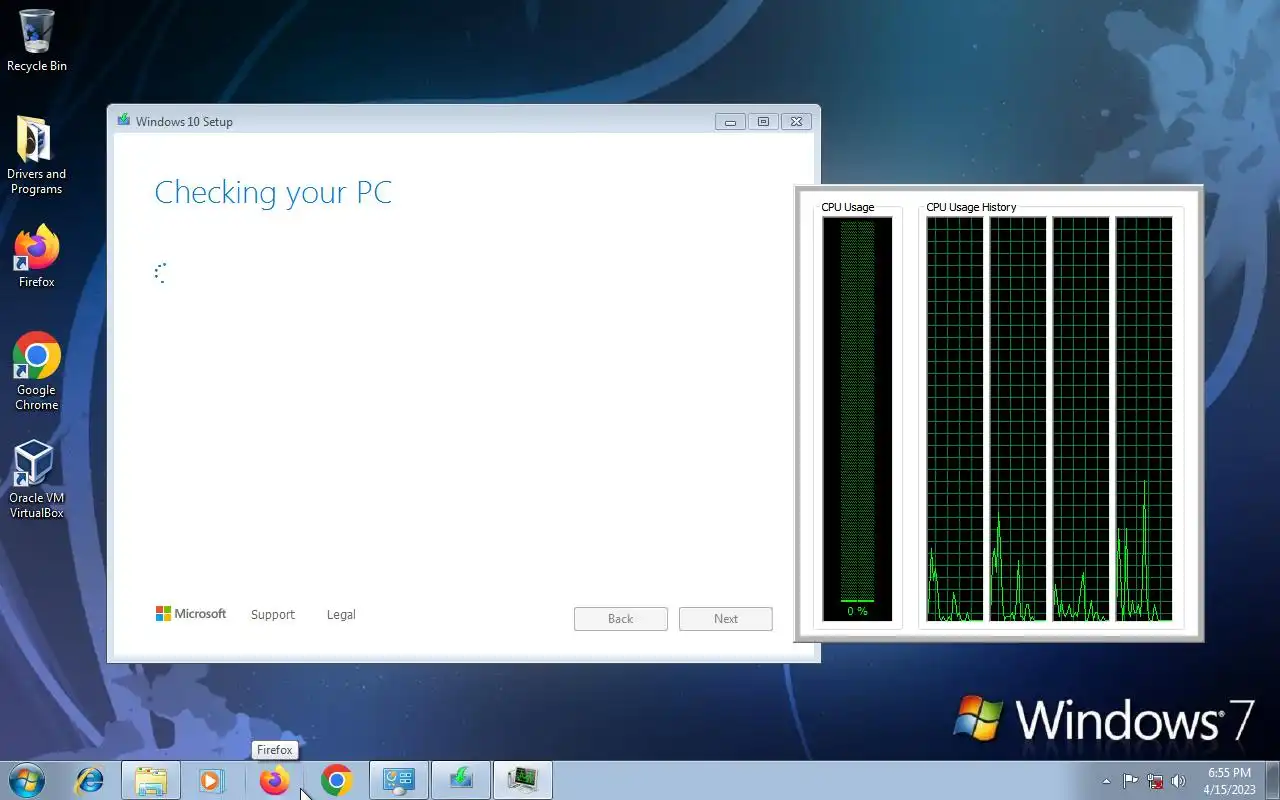Click the 'Checking your PC' heading
Screen dimensions: 1280x800
pyautogui.click(x=273, y=193)
